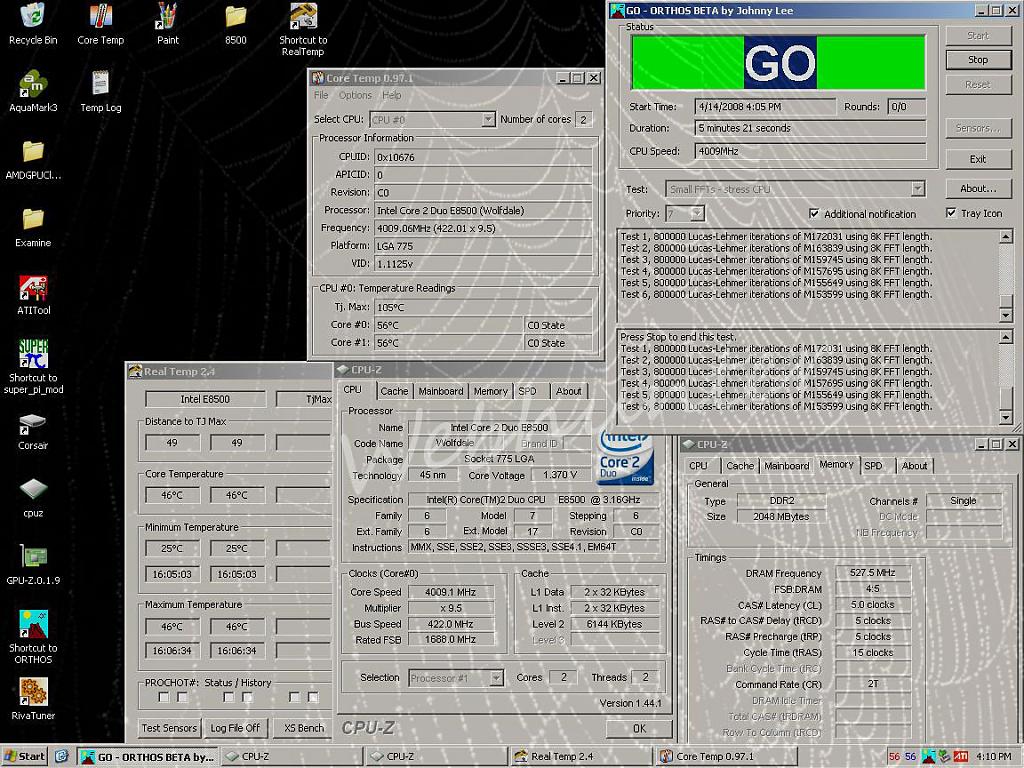This screenshot has height=768, width=1024.
Task: Open the File menu in Core Temp
Action: (x=321, y=95)
